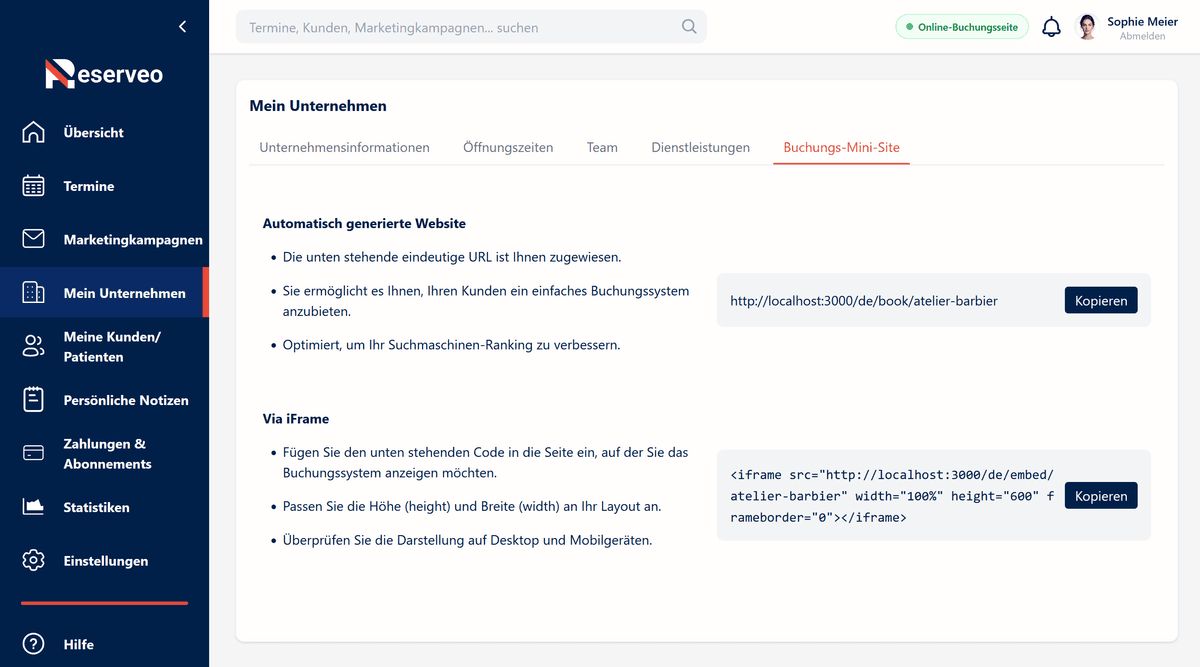Click the Mein Unternehmen page heading
The width and height of the screenshot is (1200, 667).
click(318, 105)
